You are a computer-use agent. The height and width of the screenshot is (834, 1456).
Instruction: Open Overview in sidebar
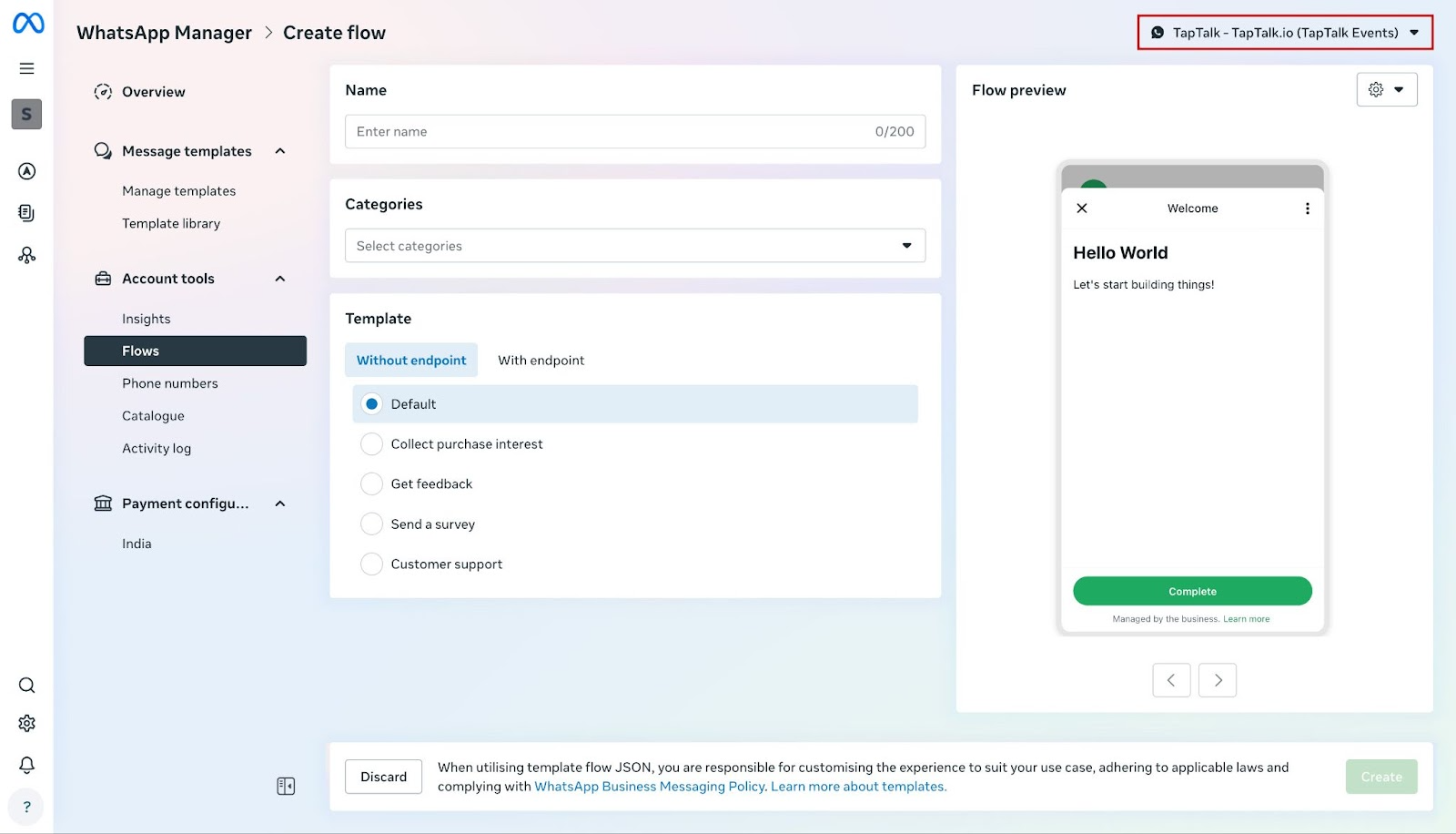[154, 92]
